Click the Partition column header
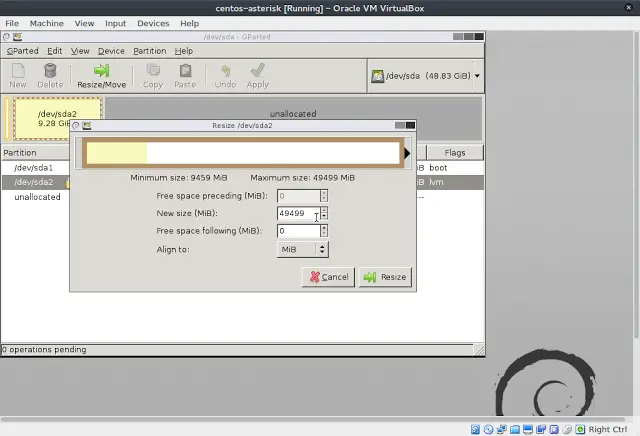Image resolution: width=640 pixels, height=436 pixels. pyautogui.click(x=36, y=153)
